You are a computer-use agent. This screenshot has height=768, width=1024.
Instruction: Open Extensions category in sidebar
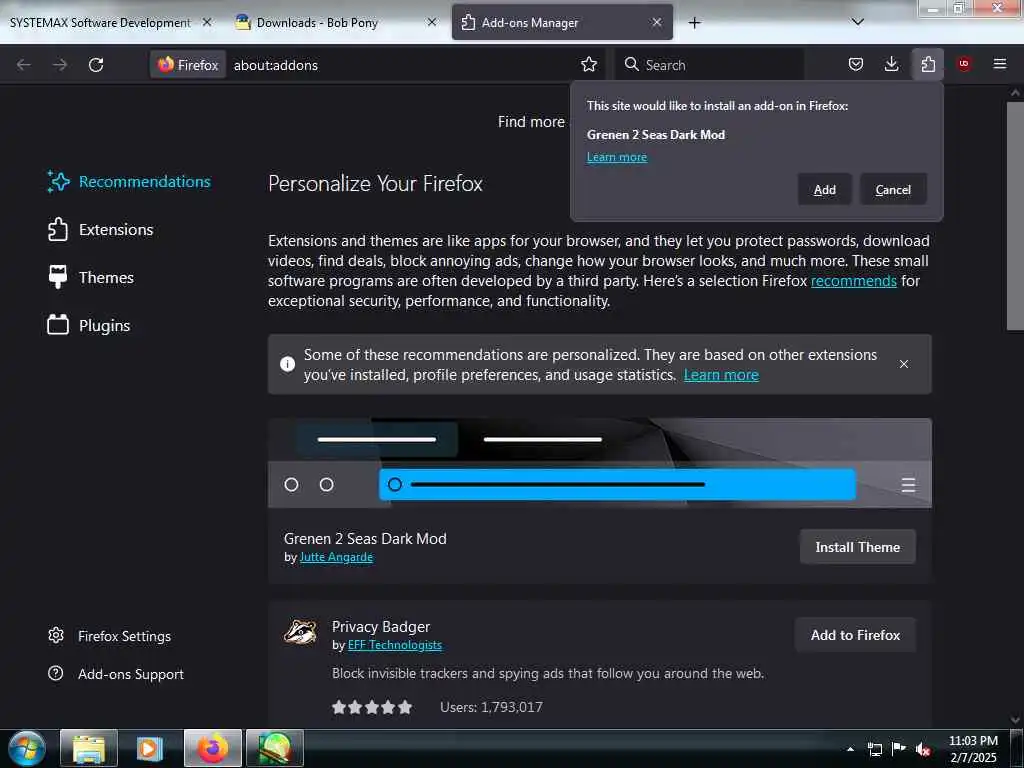click(x=101, y=230)
